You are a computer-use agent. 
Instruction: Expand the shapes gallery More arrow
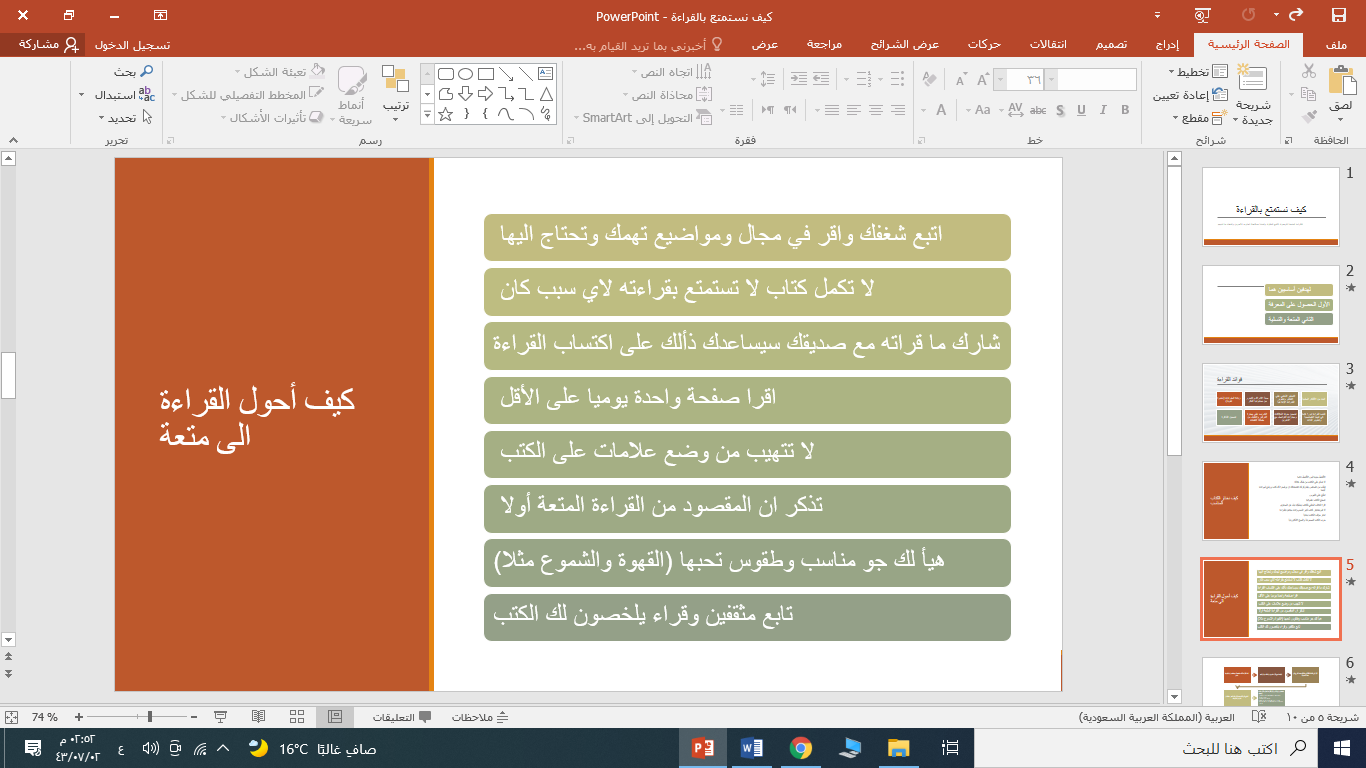point(427,114)
